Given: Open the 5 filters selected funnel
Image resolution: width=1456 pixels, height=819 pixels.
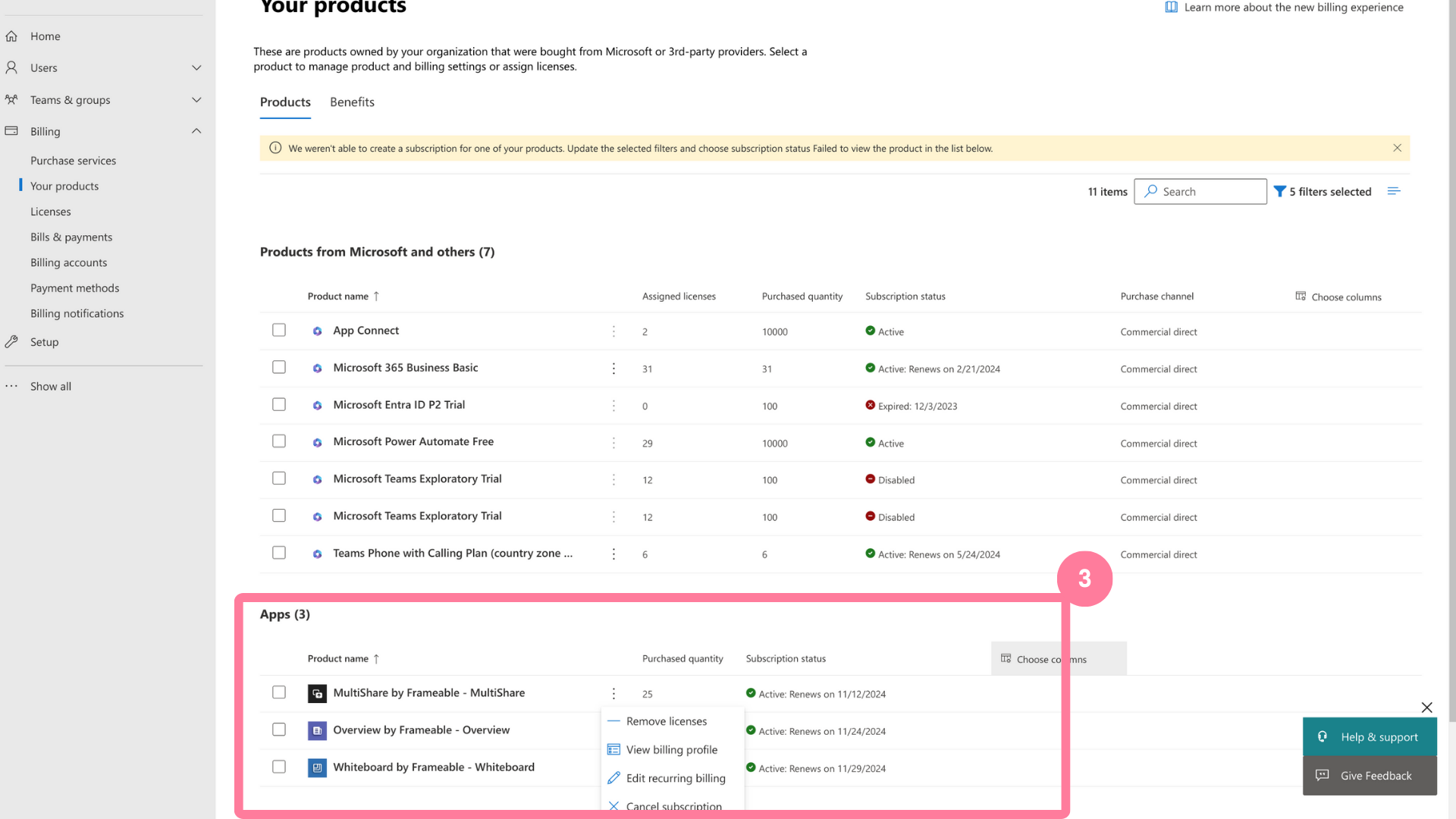Looking at the screenshot, I should [1280, 192].
